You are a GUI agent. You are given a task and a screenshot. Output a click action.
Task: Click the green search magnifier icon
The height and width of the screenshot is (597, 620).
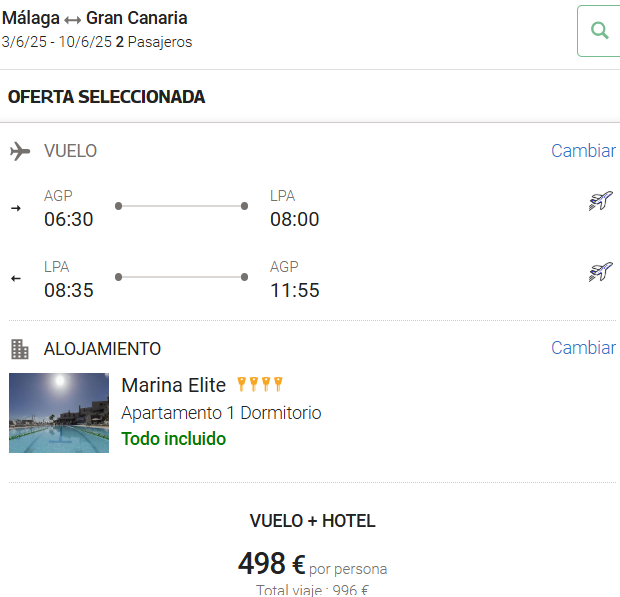pos(599,31)
